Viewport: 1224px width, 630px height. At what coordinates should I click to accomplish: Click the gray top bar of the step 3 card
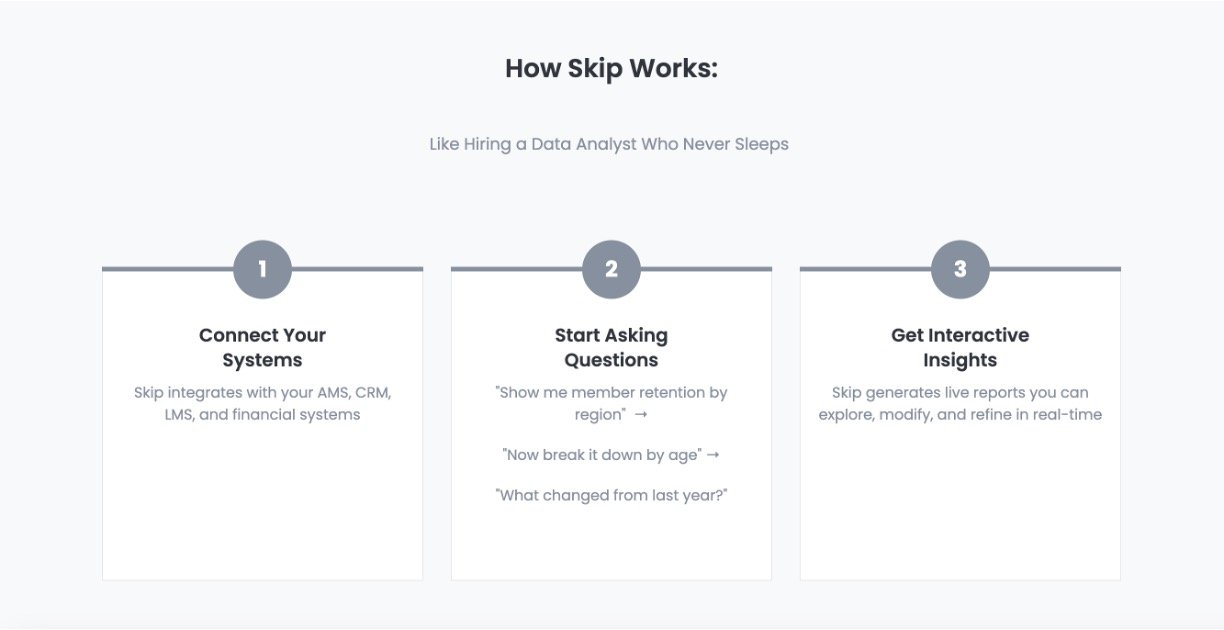1060,269
